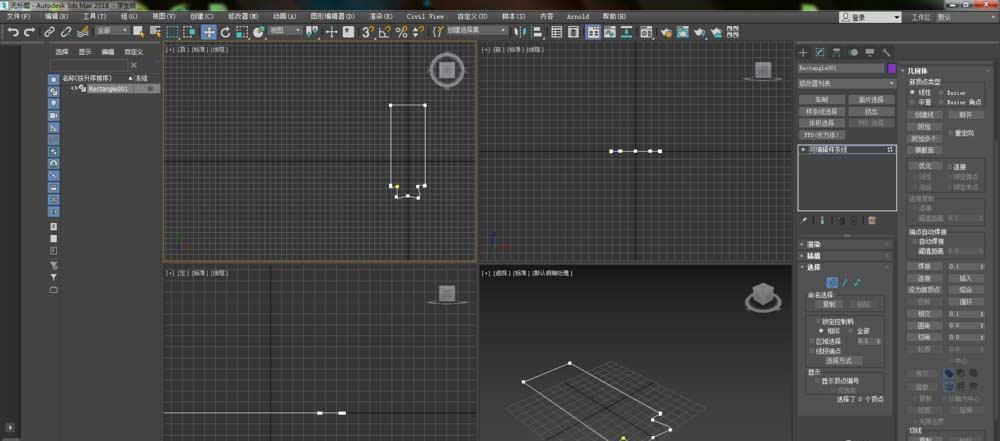Open the 修改器列表 modifier list dropdown
1000x441 pixels.
pos(847,83)
